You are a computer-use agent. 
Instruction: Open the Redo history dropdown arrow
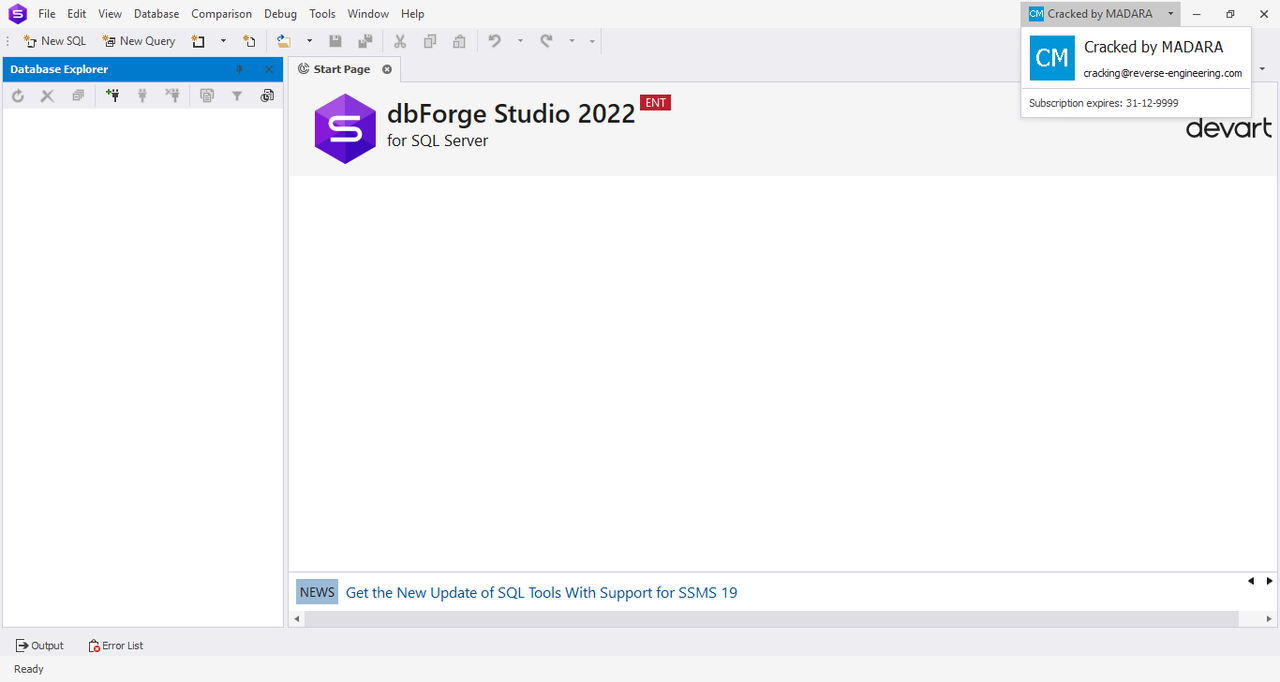pyautogui.click(x=572, y=41)
